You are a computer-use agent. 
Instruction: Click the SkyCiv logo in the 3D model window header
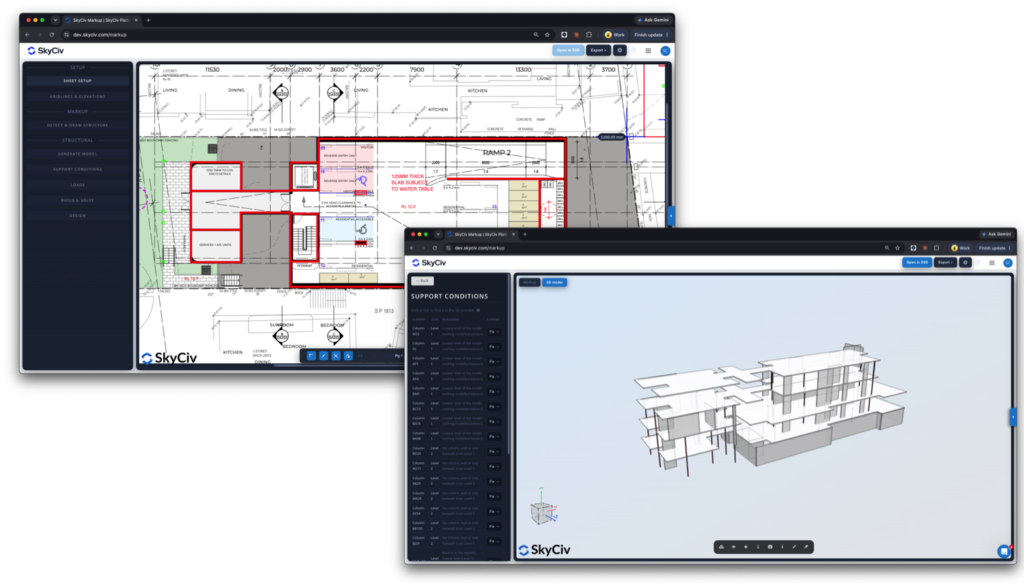pyautogui.click(x=429, y=263)
